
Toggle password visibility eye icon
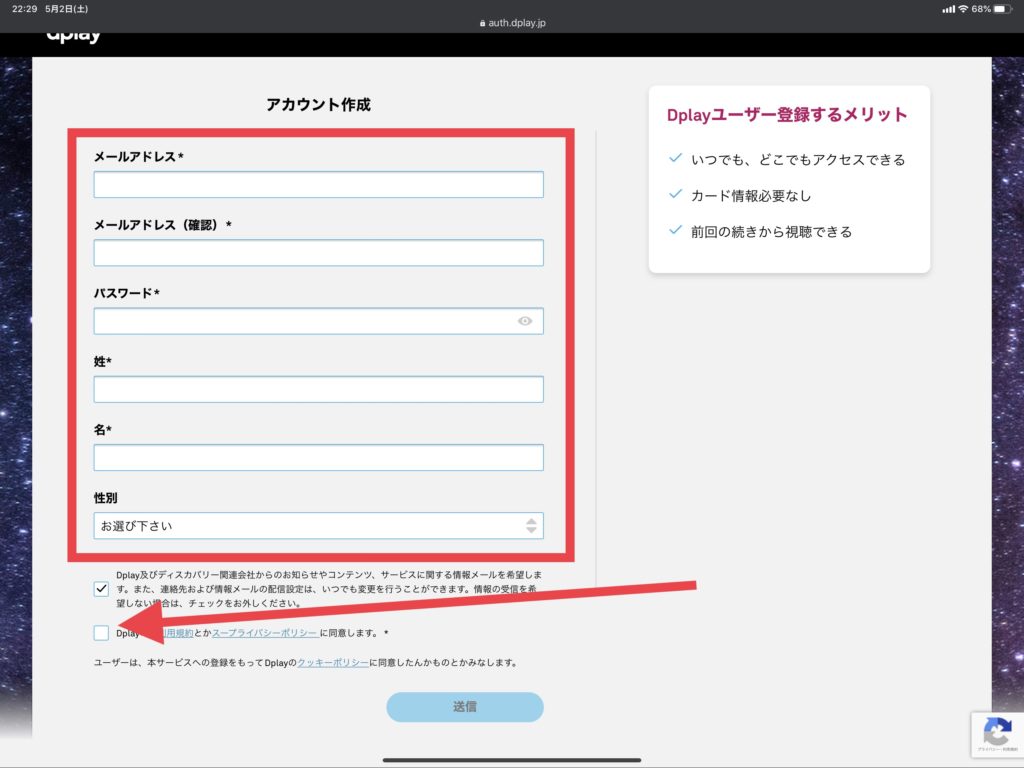(x=524, y=321)
